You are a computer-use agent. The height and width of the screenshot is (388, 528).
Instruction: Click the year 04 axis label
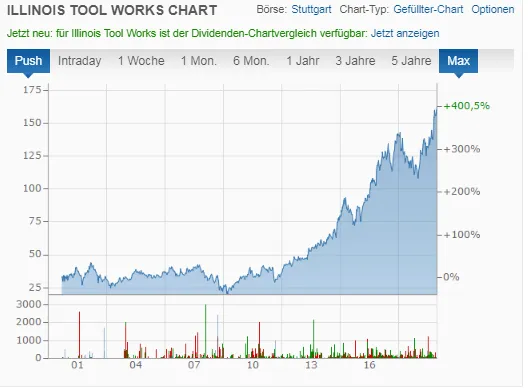point(136,365)
